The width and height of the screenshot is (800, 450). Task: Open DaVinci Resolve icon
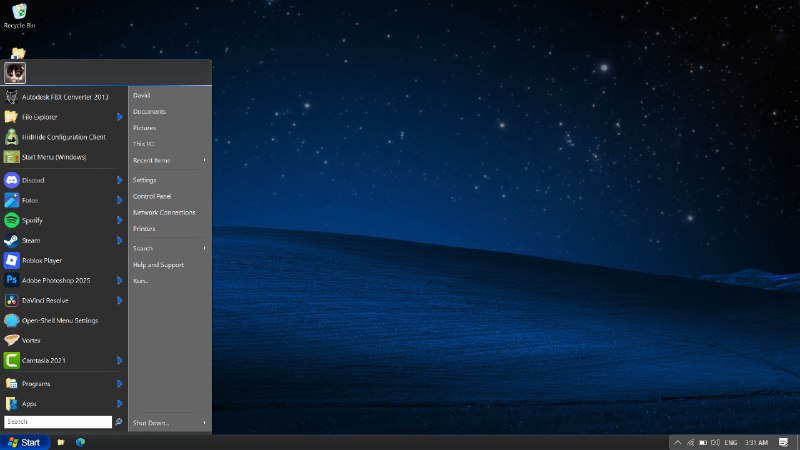pos(11,301)
